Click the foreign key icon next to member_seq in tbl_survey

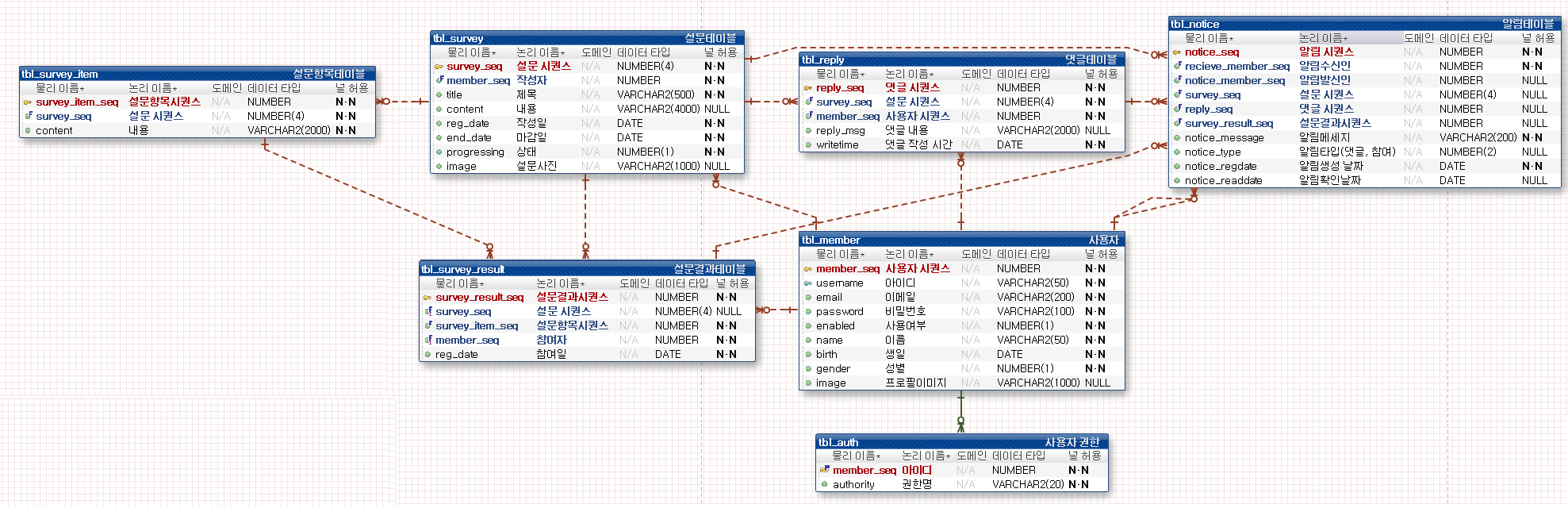click(x=439, y=80)
